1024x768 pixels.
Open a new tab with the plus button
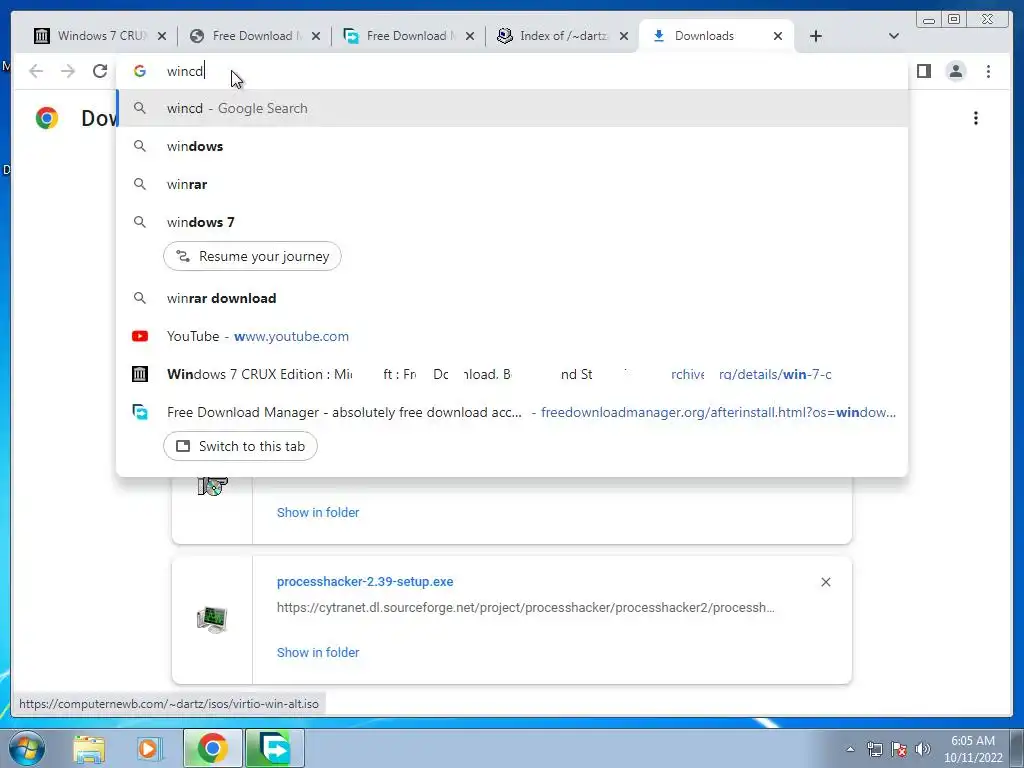coord(816,36)
